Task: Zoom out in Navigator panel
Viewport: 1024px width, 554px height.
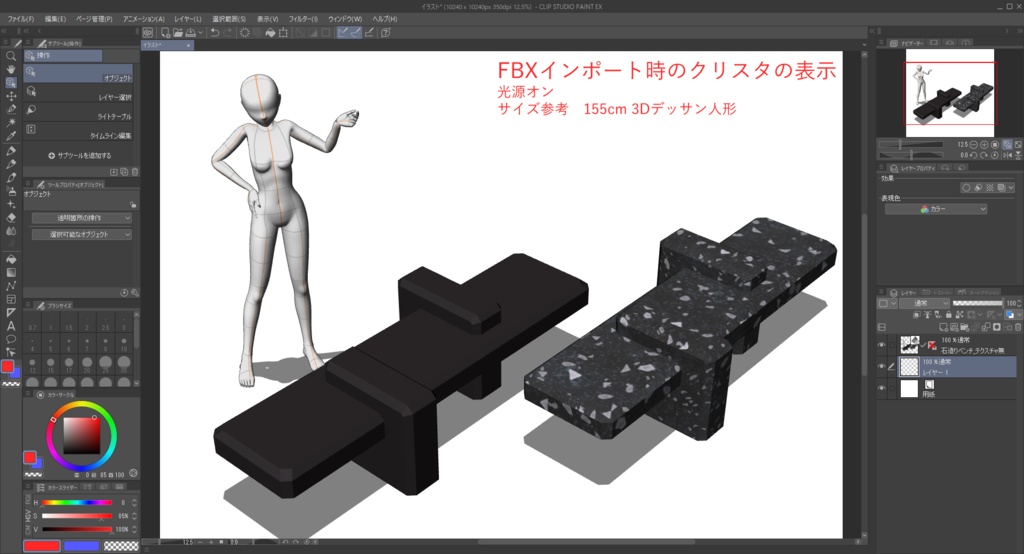Action: click(x=974, y=144)
